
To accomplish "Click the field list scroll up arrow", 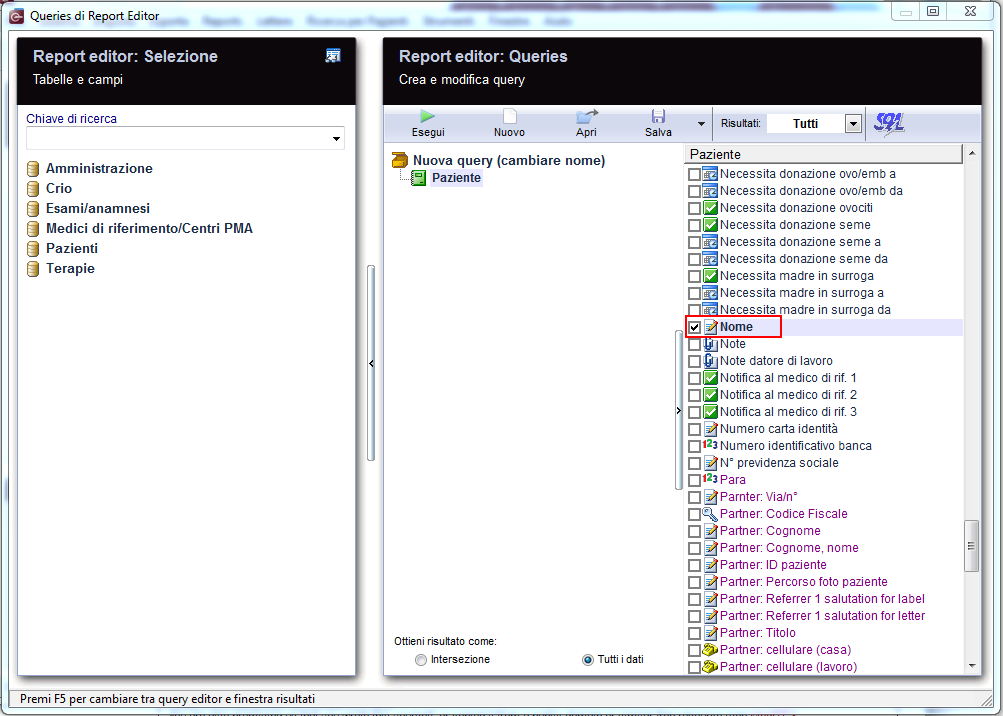I will click(x=972, y=154).
